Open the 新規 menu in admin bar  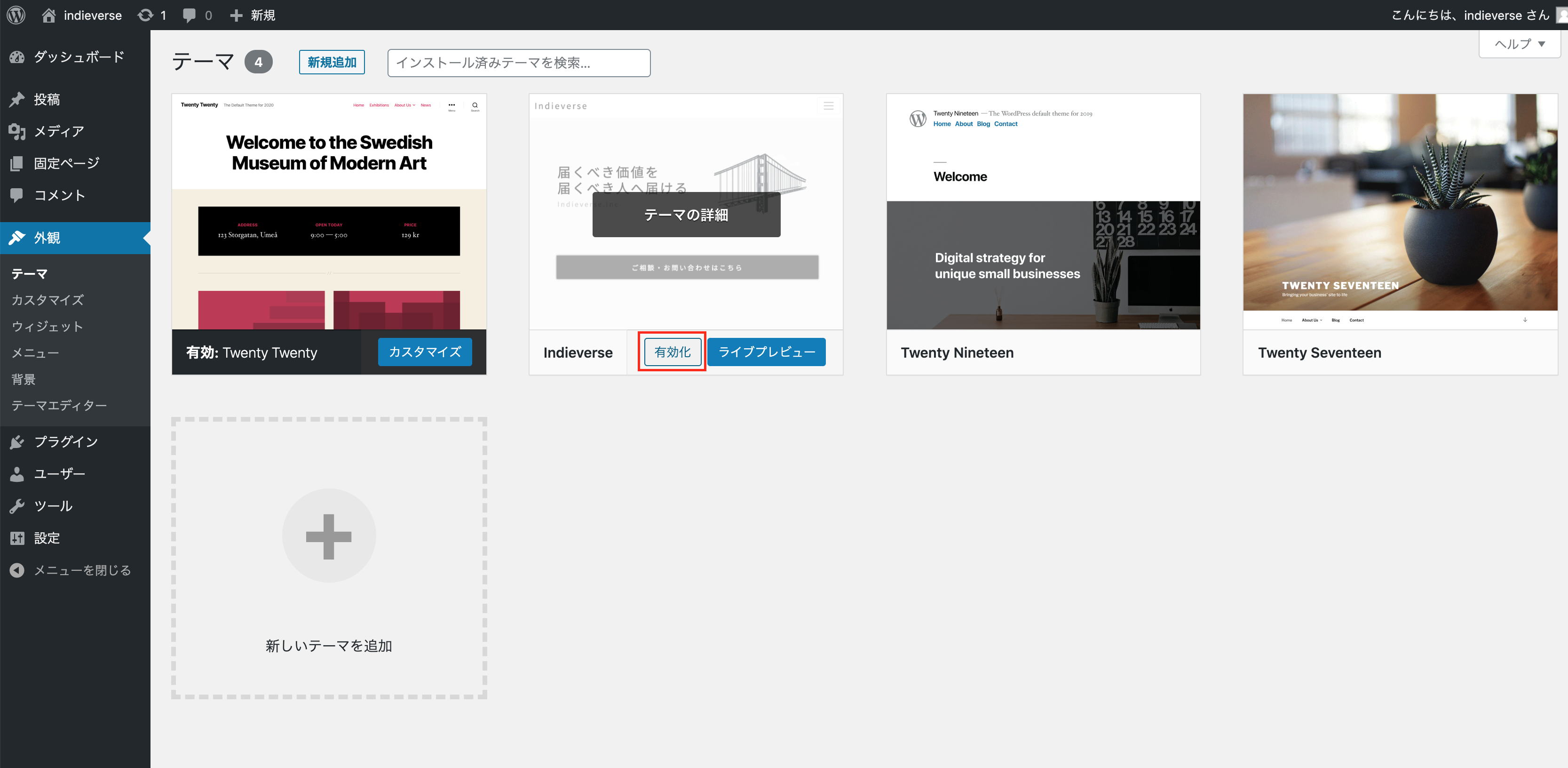click(x=253, y=15)
